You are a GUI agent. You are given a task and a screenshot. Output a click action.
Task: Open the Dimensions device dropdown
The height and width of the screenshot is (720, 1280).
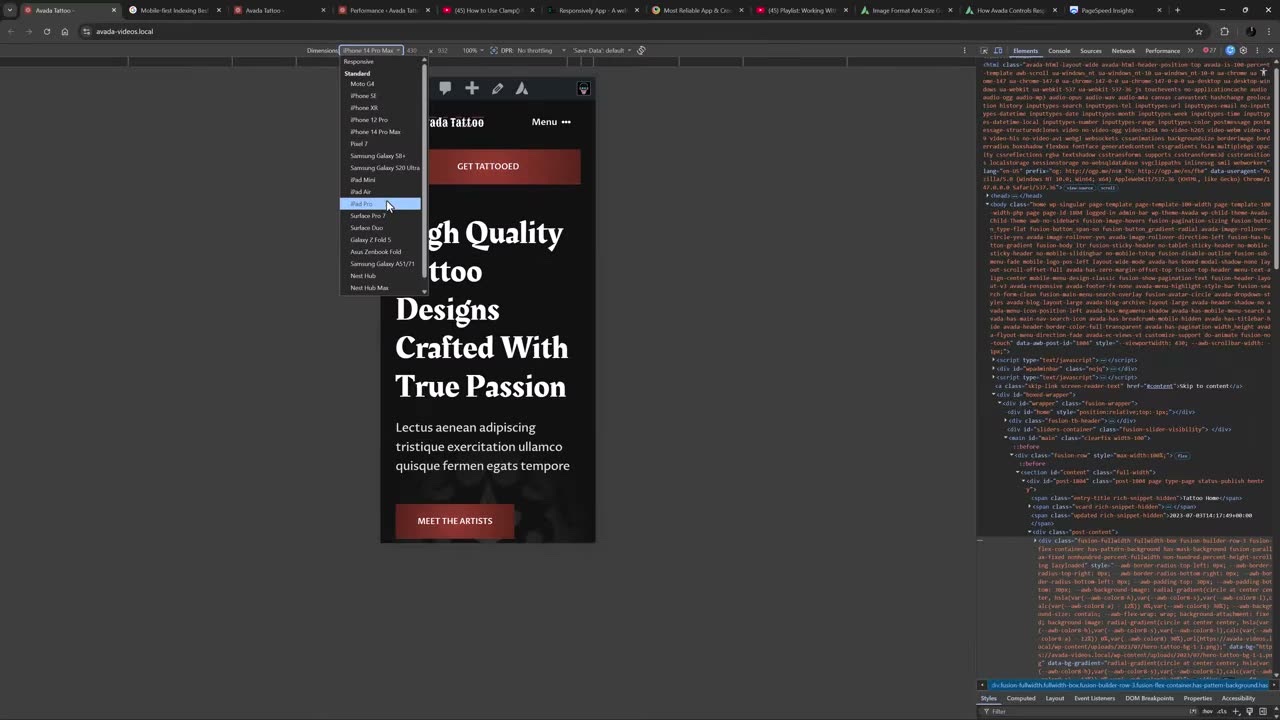click(x=371, y=50)
